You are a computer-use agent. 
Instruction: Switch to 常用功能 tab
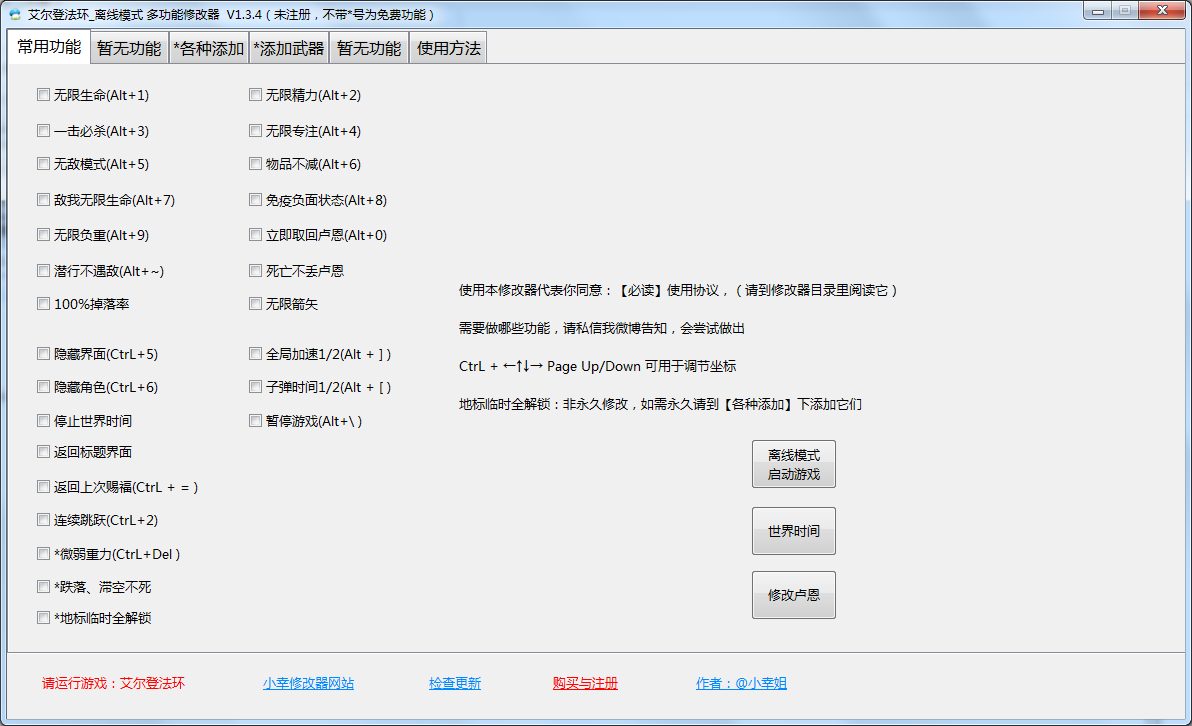coord(49,47)
